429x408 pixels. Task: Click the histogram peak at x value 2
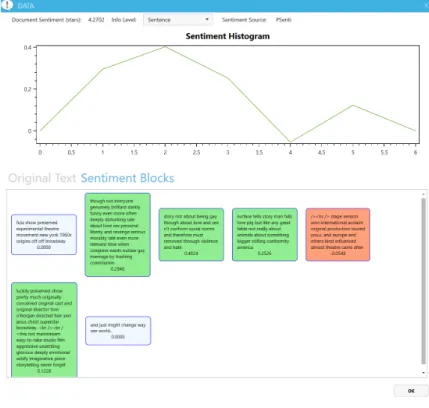click(165, 47)
